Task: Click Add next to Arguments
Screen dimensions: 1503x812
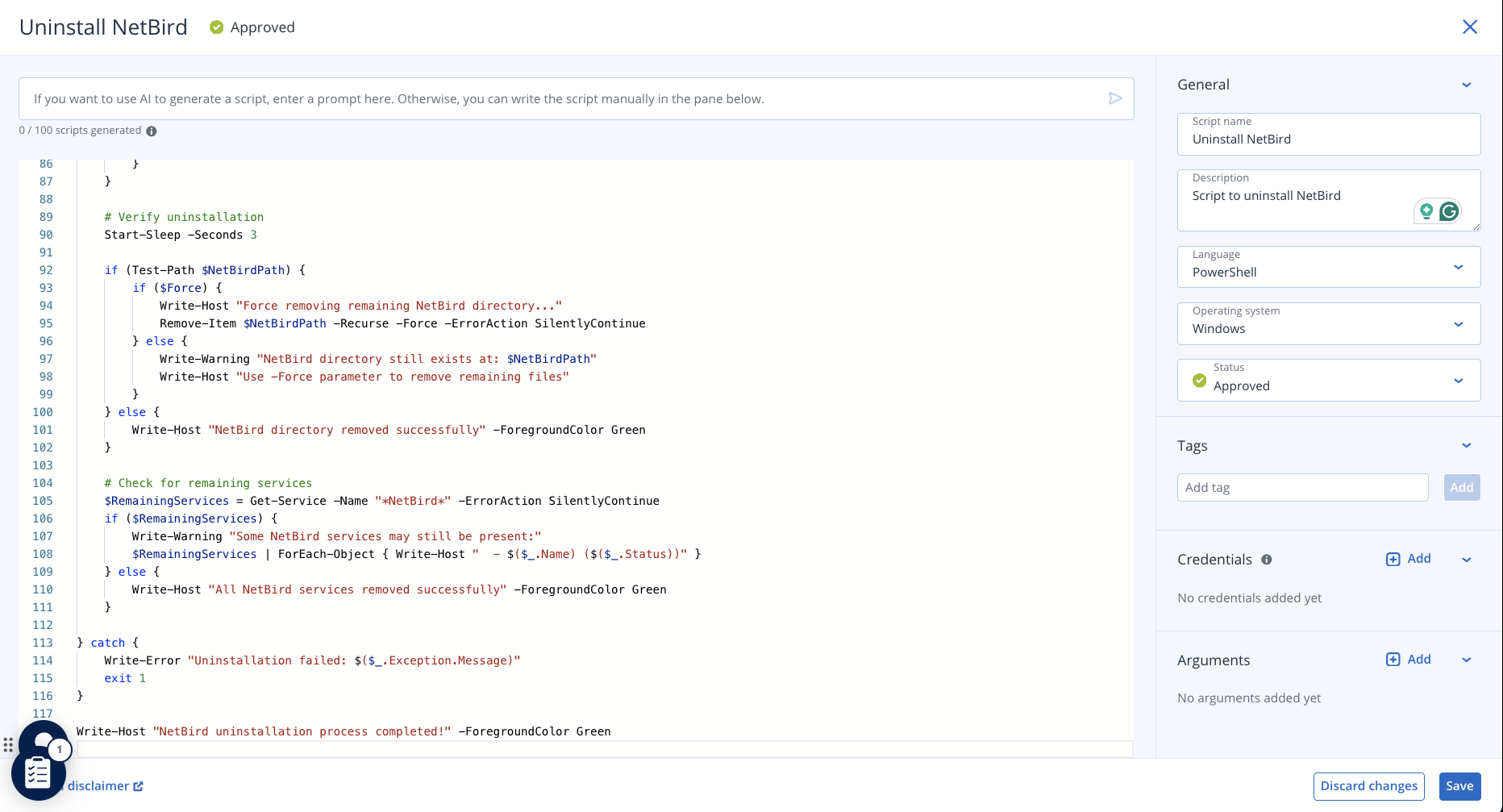Action: pos(1408,659)
